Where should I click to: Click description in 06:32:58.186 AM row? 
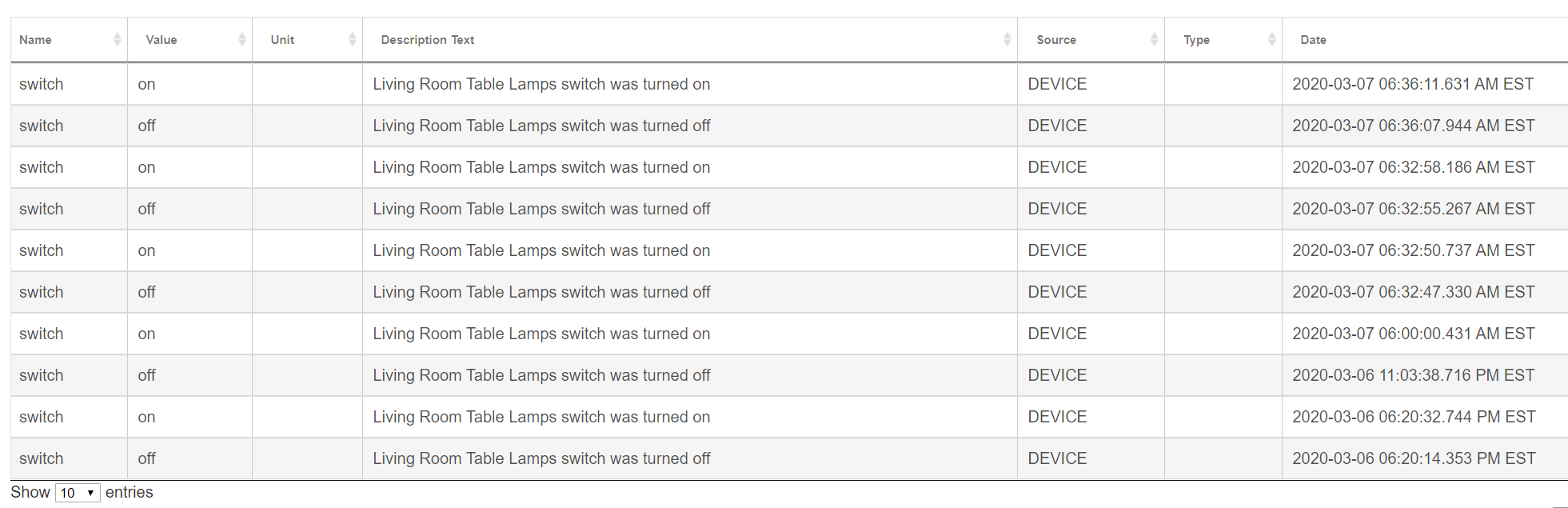coord(541,167)
